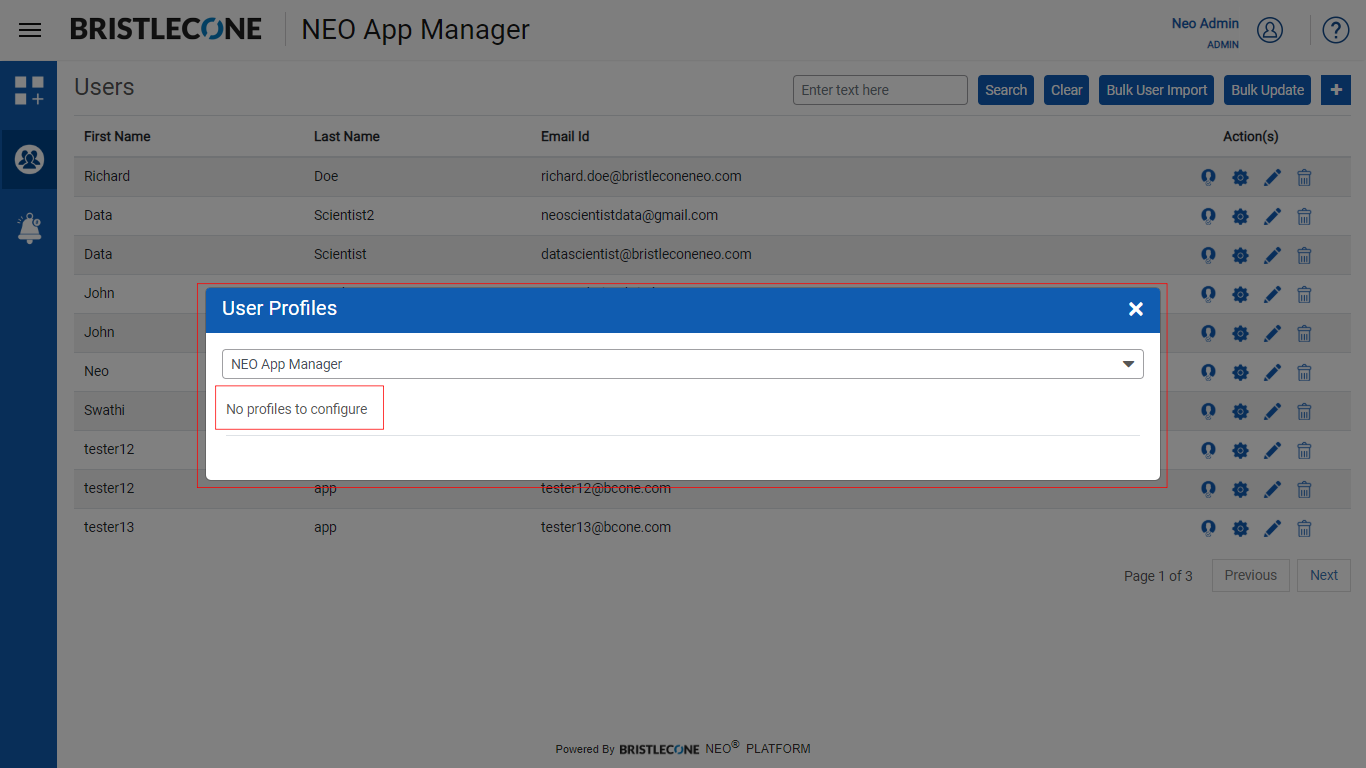The height and width of the screenshot is (768, 1366).
Task: Click email richard.doe@bristleconeneo.com
Action: (641, 176)
